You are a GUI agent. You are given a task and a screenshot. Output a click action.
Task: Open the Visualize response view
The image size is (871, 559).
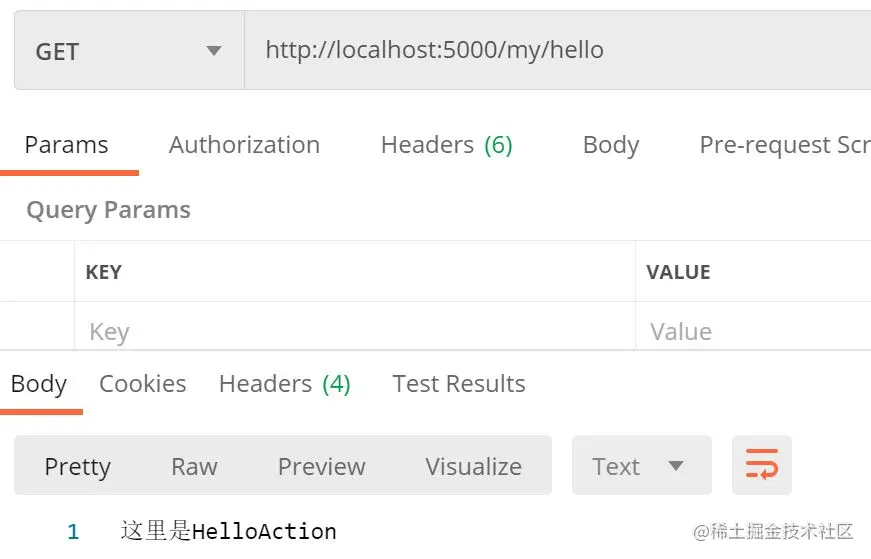pos(473,466)
